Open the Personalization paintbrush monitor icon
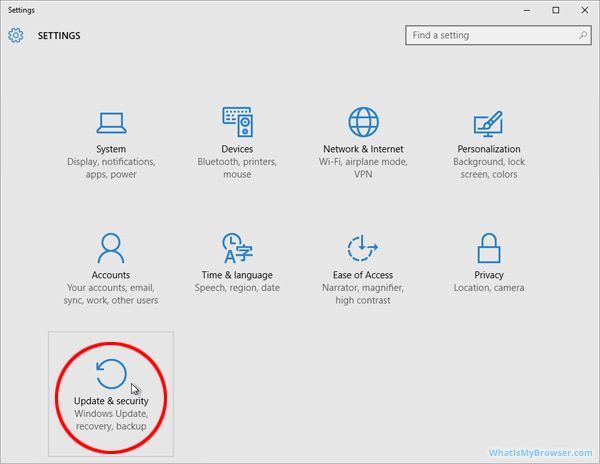 (488, 124)
